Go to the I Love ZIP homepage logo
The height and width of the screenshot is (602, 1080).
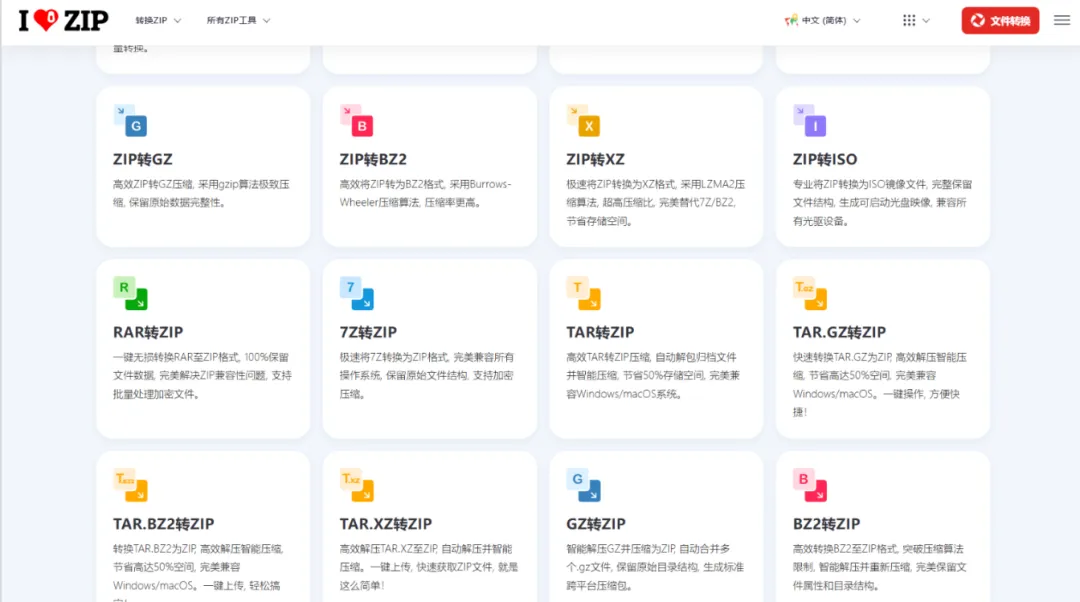pos(63,21)
